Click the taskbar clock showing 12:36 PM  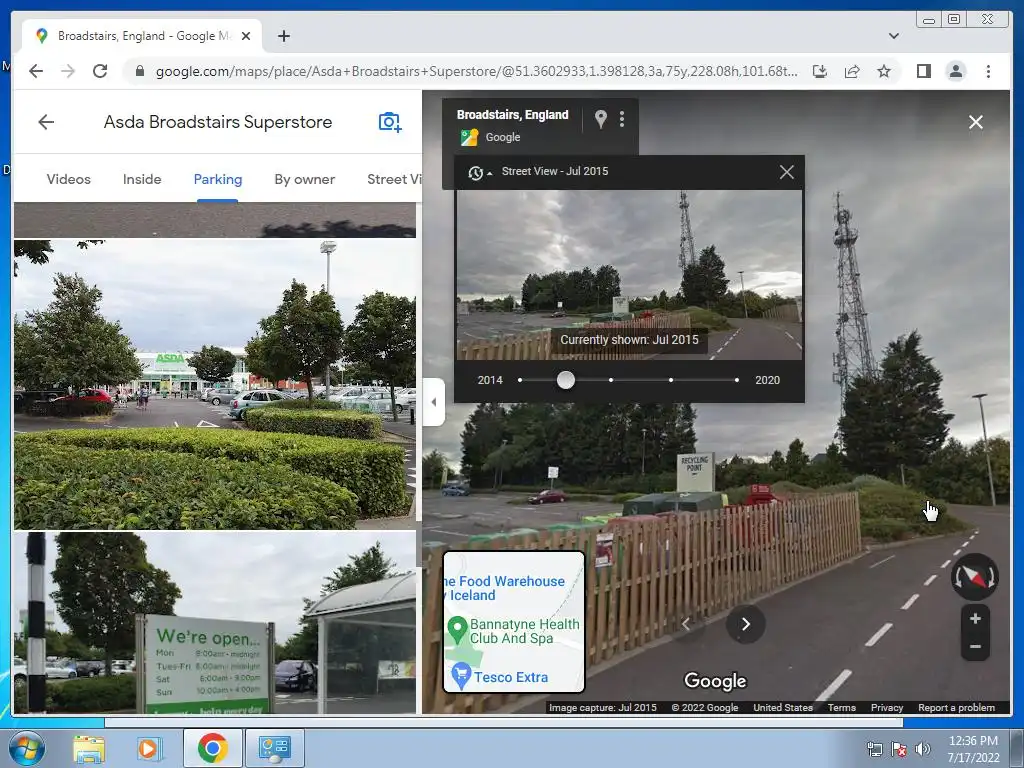click(973, 748)
